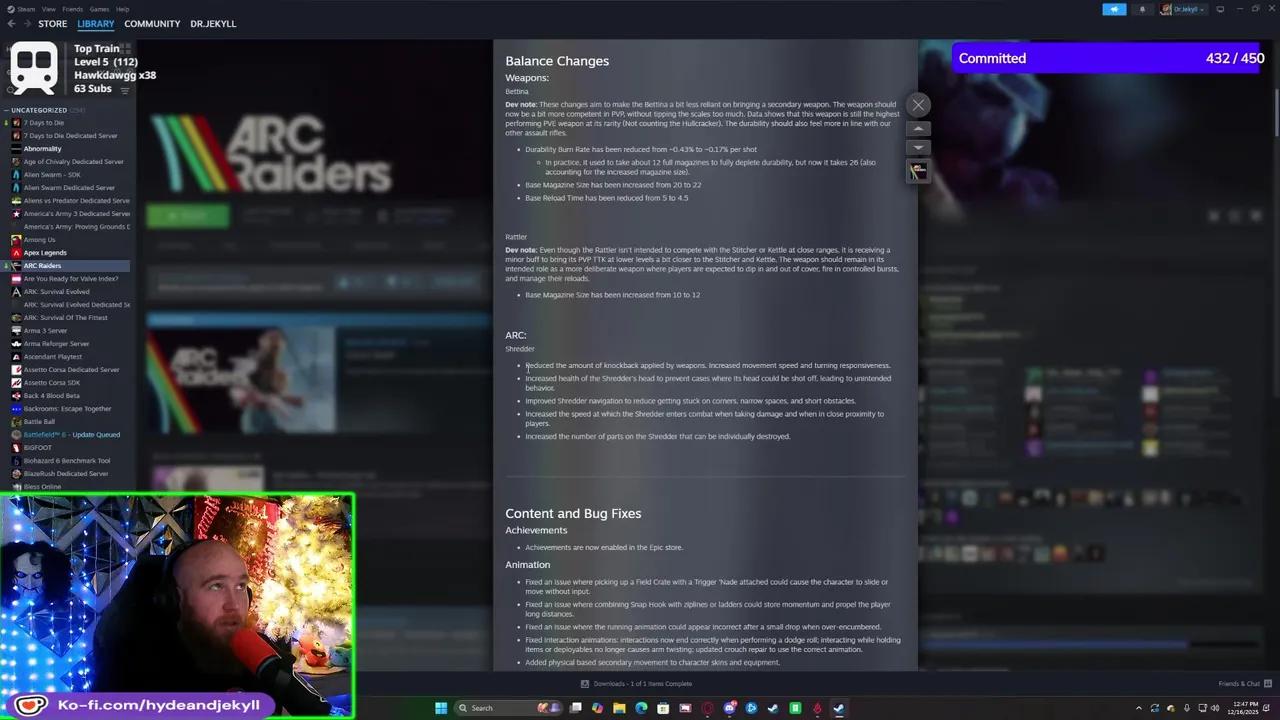Open Microsoft Edge from the taskbar

641,708
